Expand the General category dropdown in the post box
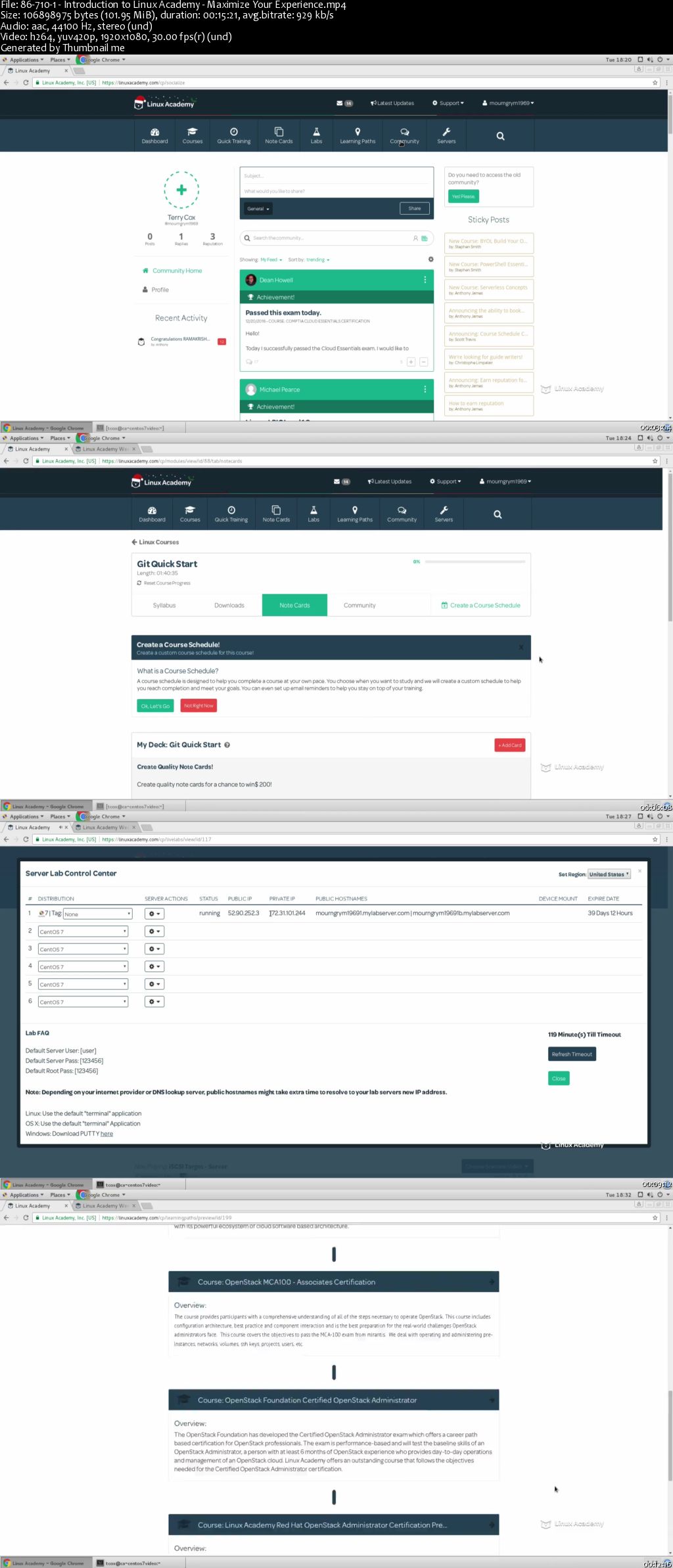Screen dimensions: 673x1568 point(258,209)
